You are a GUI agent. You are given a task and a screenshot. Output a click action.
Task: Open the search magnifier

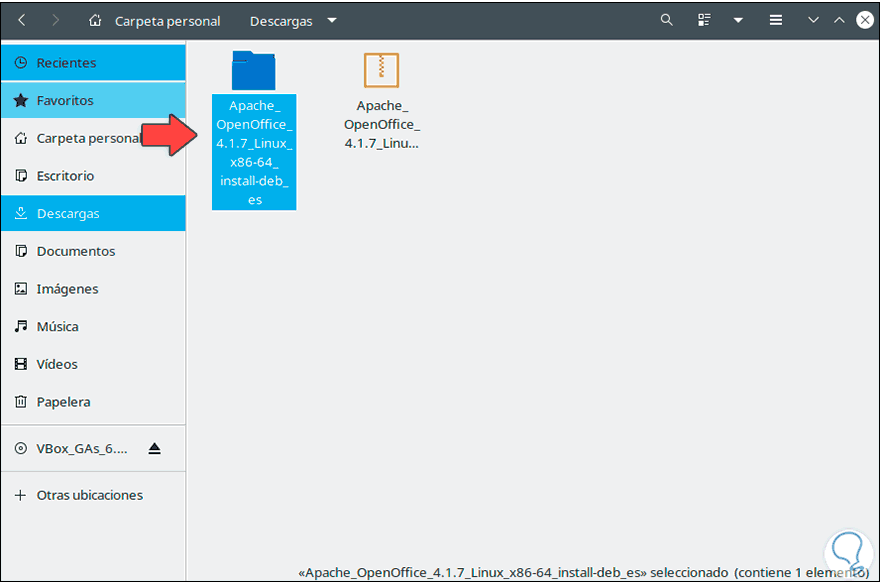[666, 20]
